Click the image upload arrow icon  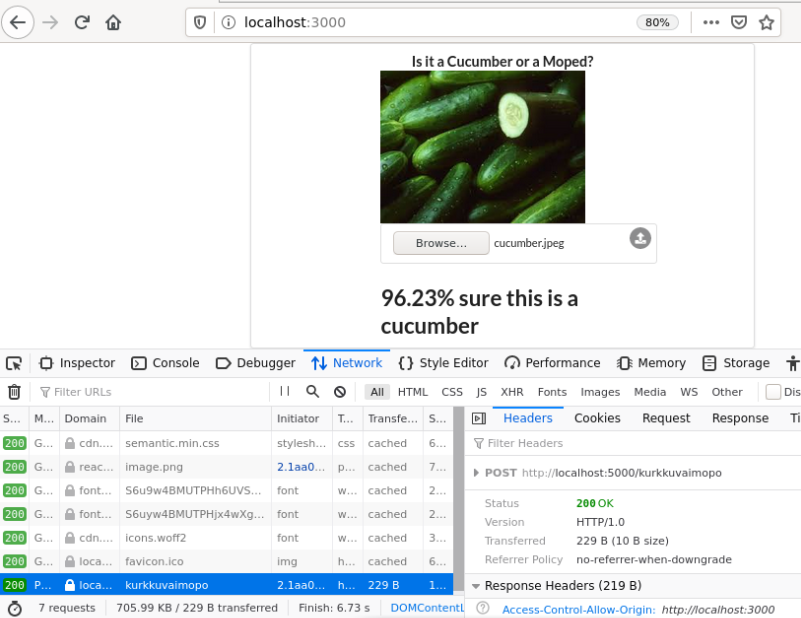coord(640,238)
